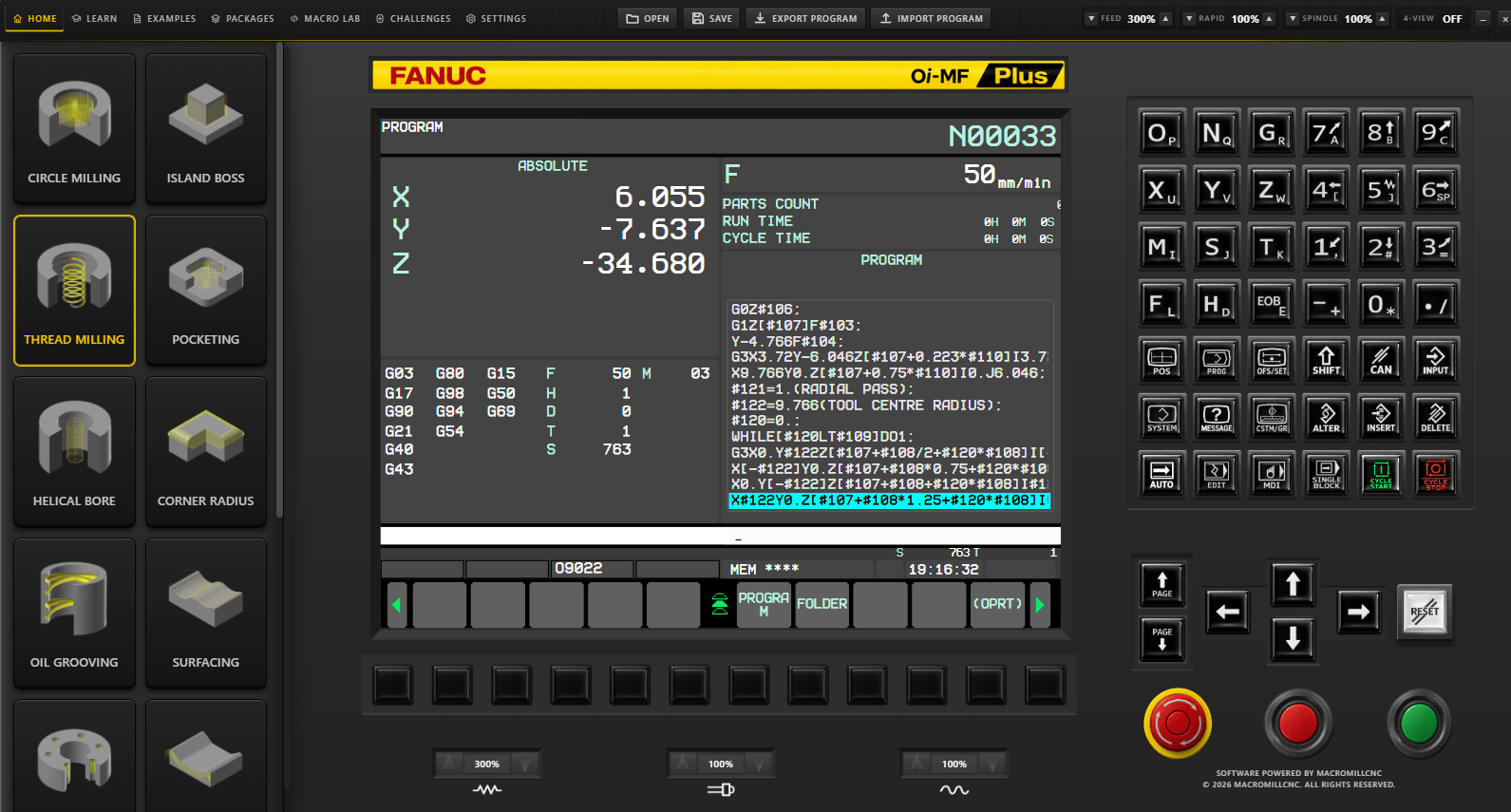This screenshot has width=1511, height=812.
Task: Go to the Home tab
Action: point(35,18)
